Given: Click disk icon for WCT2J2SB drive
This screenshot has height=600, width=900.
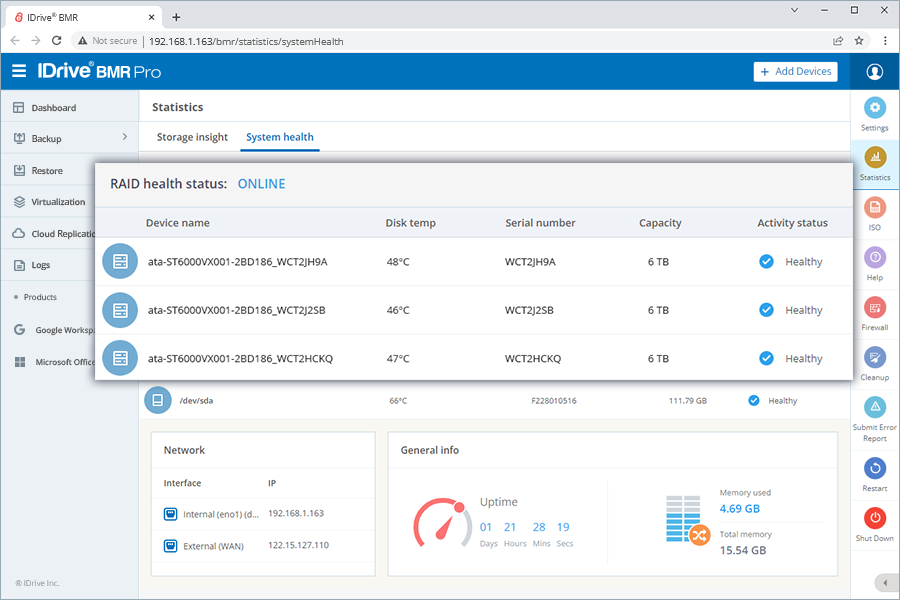Looking at the screenshot, I should [120, 310].
